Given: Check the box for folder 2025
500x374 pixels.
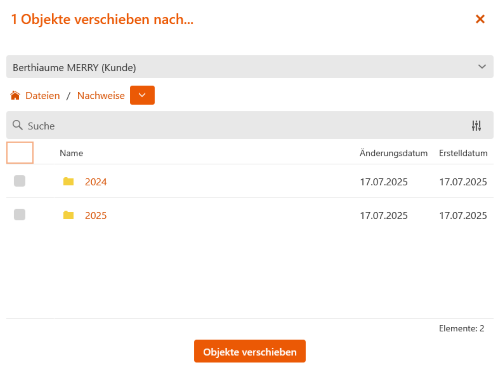Looking at the screenshot, I should tap(19, 214).
